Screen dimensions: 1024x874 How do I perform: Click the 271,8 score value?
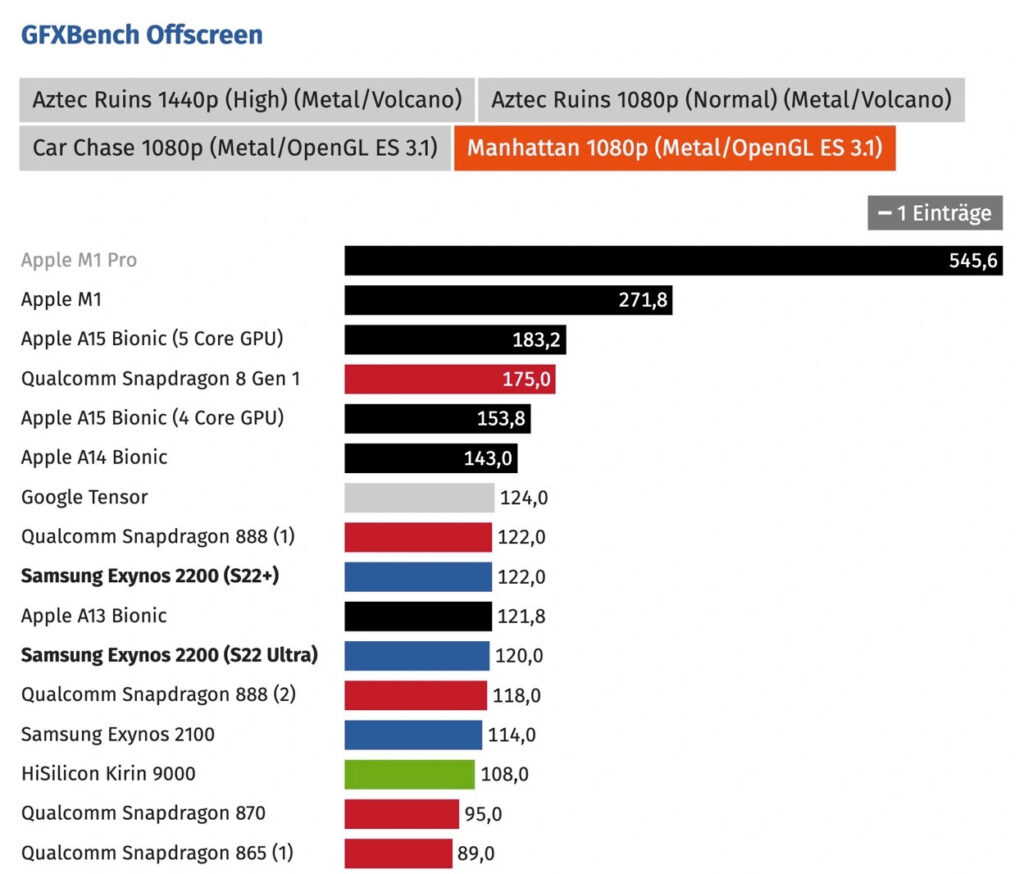(643, 300)
